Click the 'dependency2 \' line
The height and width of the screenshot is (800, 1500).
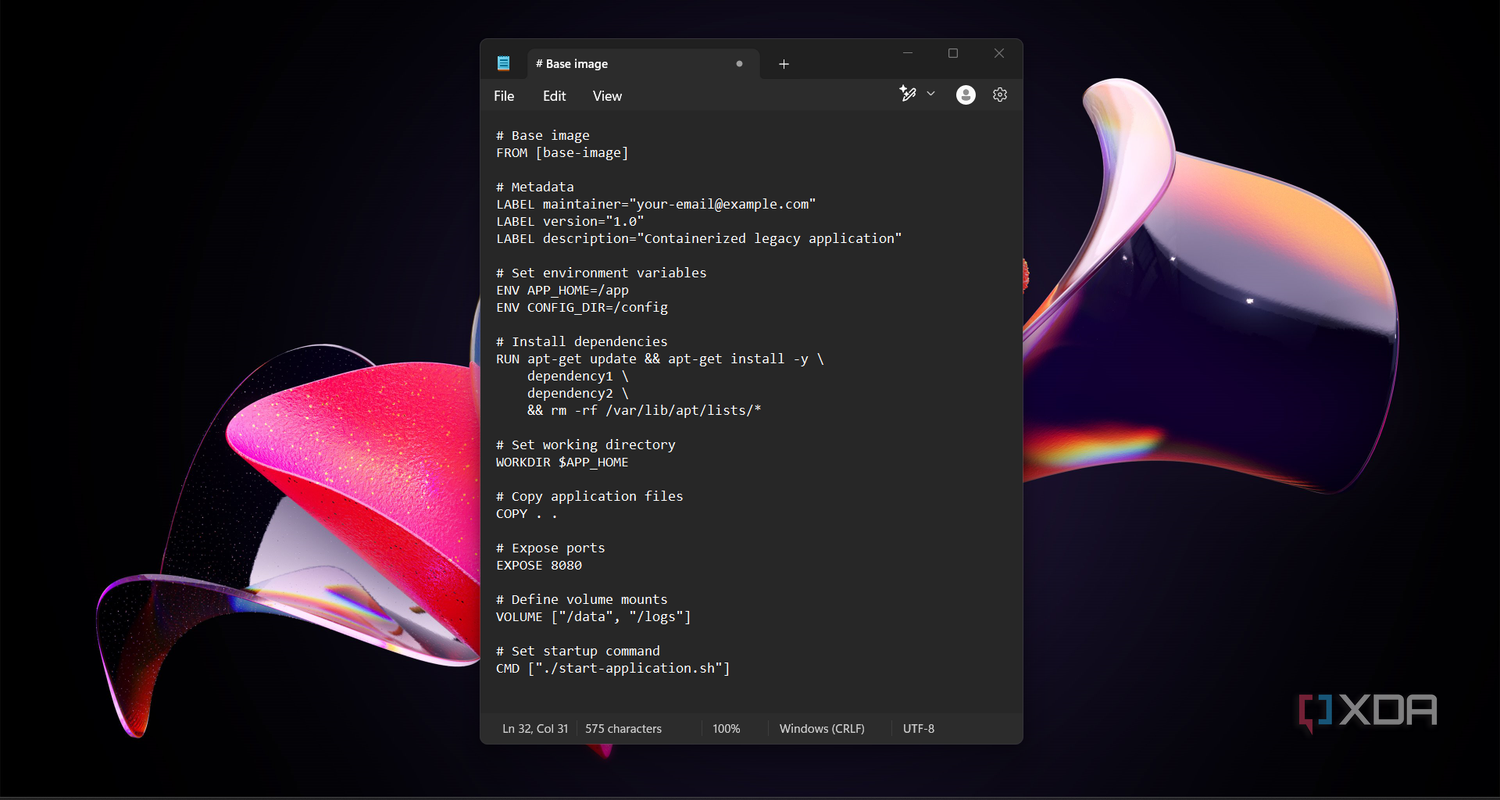point(578,393)
